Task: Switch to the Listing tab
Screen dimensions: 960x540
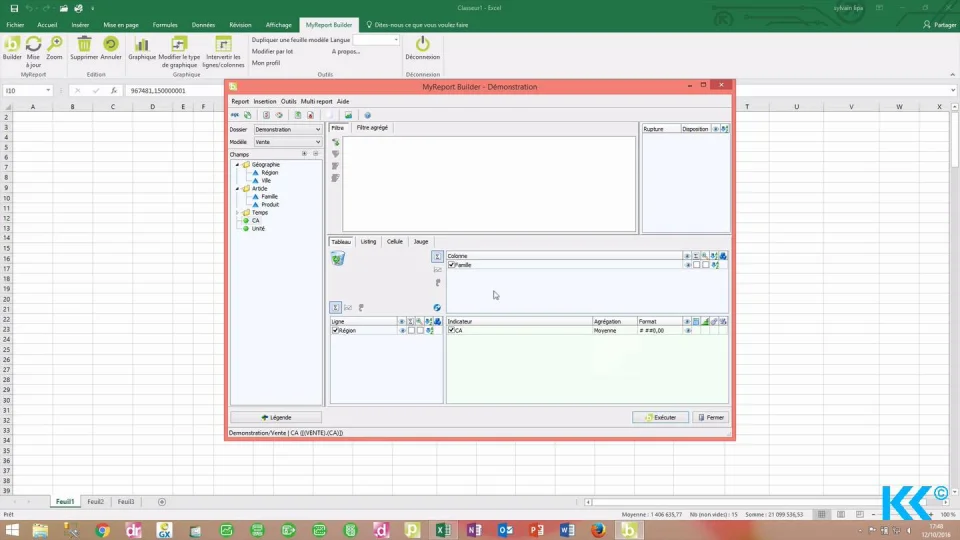Action: point(369,242)
